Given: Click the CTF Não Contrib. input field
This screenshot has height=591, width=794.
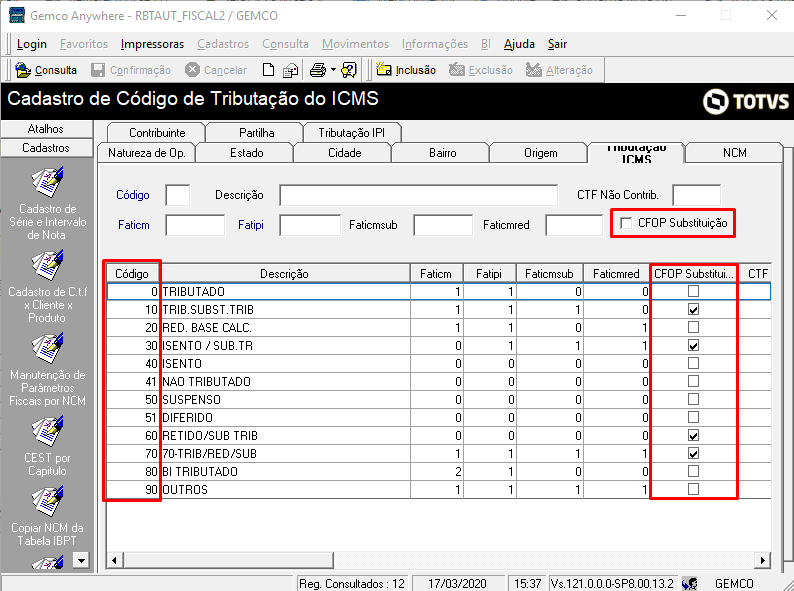Looking at the screenshot, I should coord(696,195).
